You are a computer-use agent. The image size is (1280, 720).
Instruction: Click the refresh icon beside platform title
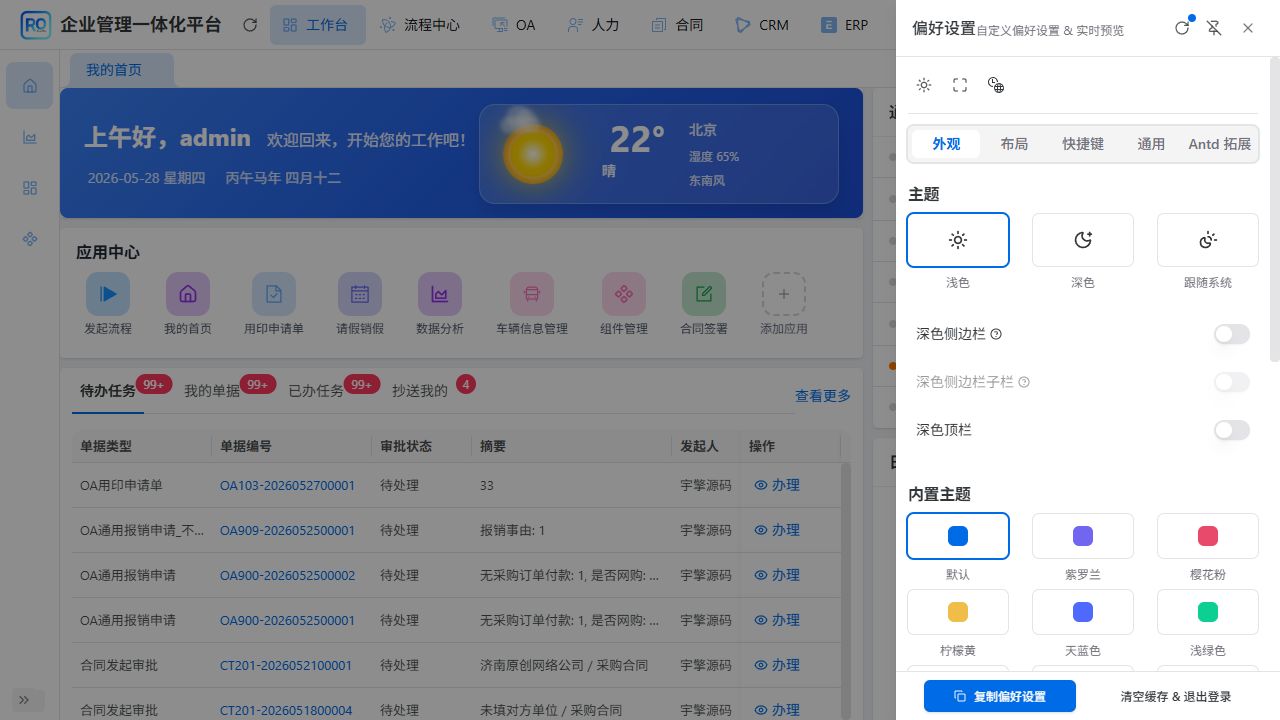pyautogui.click(x=250, y=25)
